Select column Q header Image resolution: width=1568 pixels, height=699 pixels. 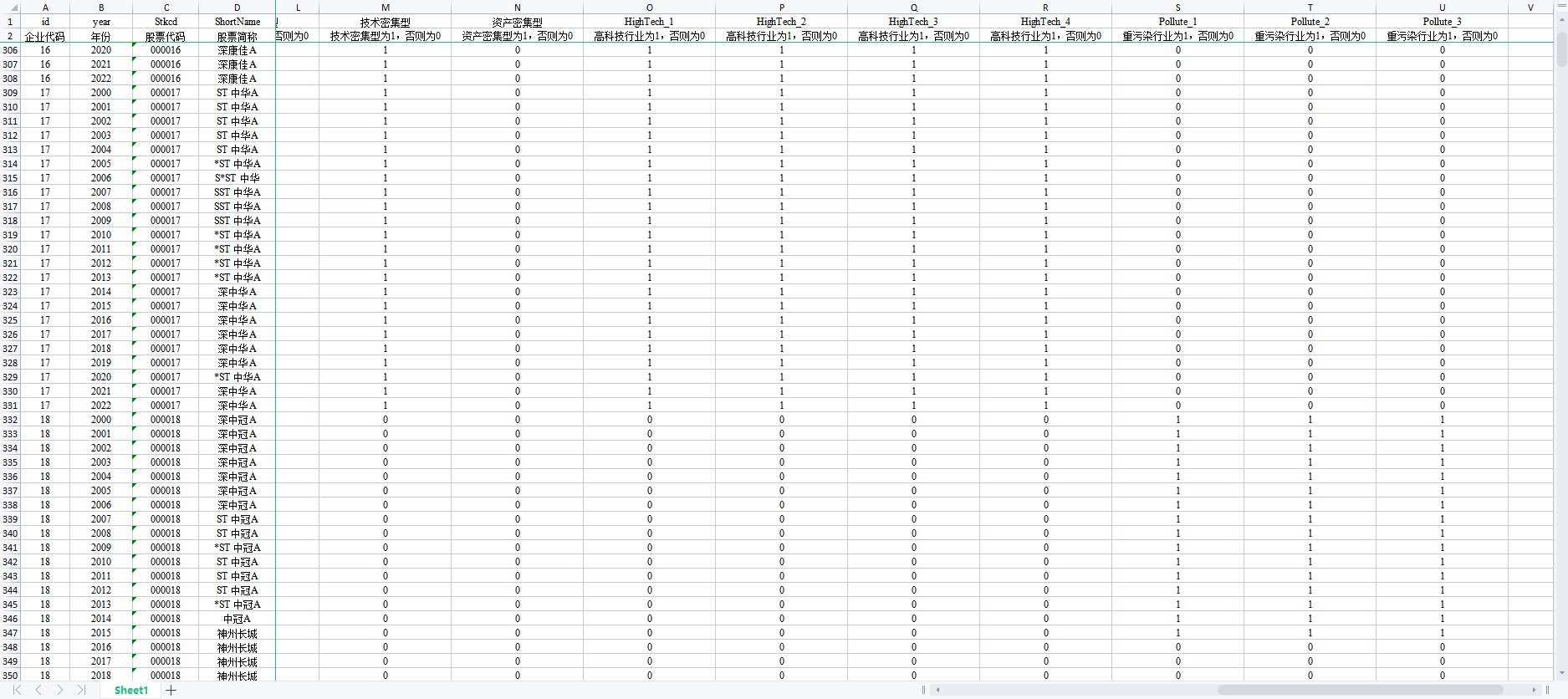tap(914, 8)
